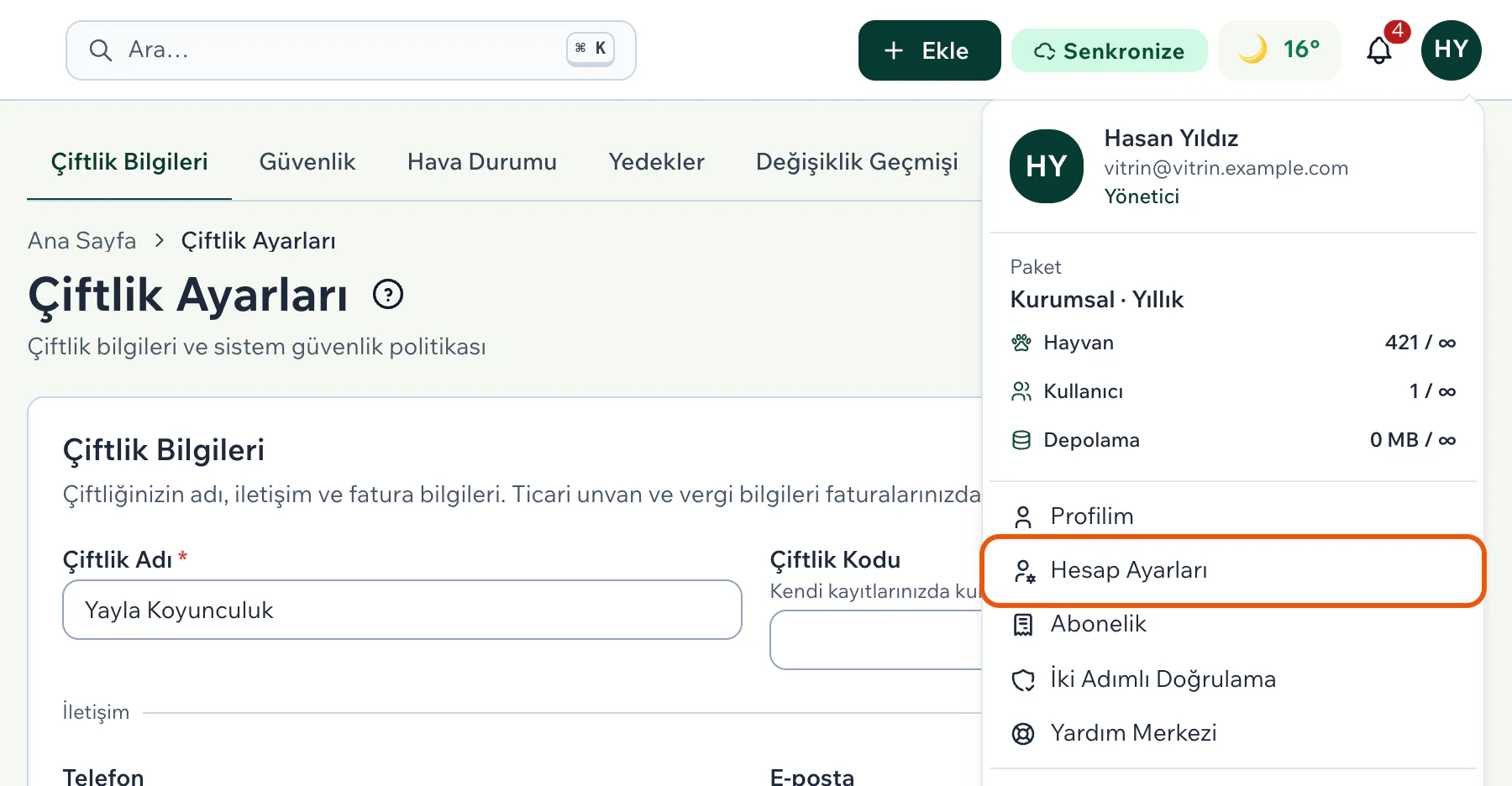Click the Profilim person icon
Image resolution: width=1512 pixels, height=786 pixels.
1023,517
